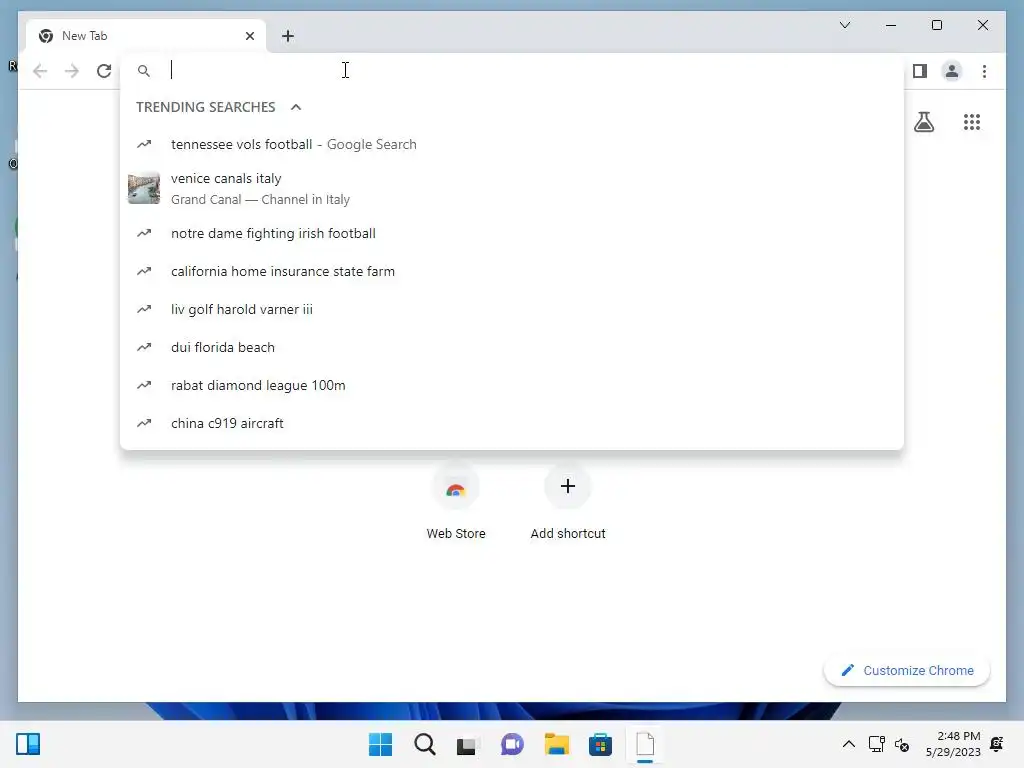1024x768 pixels.
Task: Click the muted volume tray icon
Action: pos(902,744)
